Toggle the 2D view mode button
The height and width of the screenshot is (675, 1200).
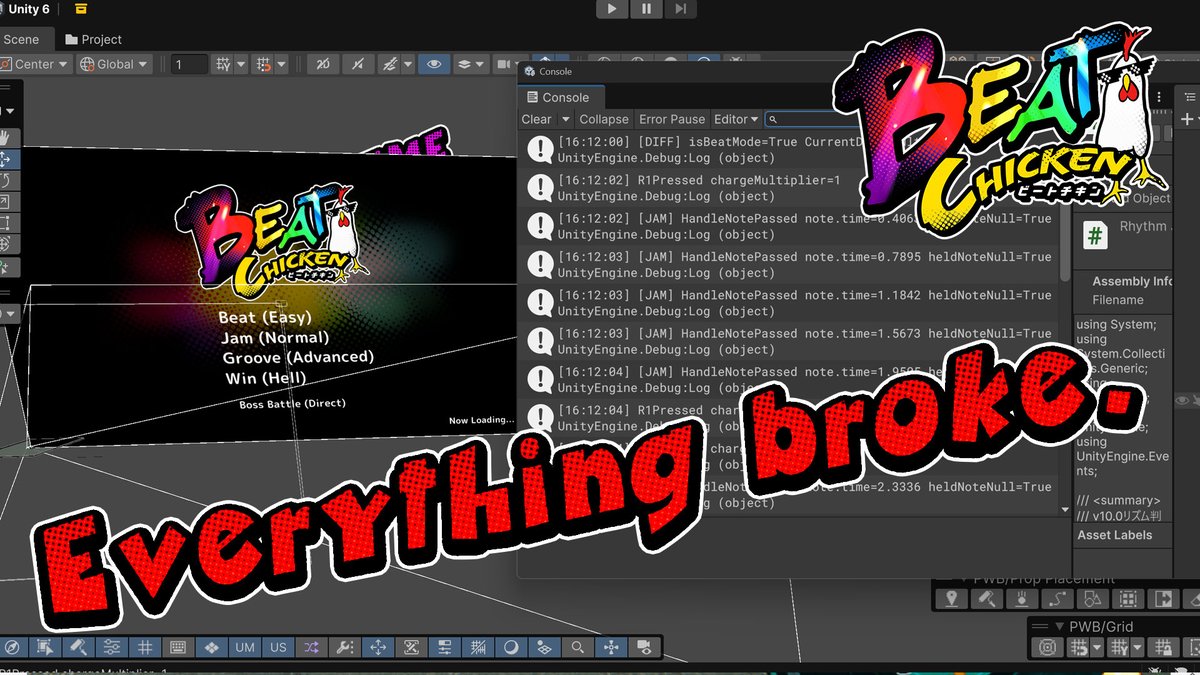click(x=323, y=64)
